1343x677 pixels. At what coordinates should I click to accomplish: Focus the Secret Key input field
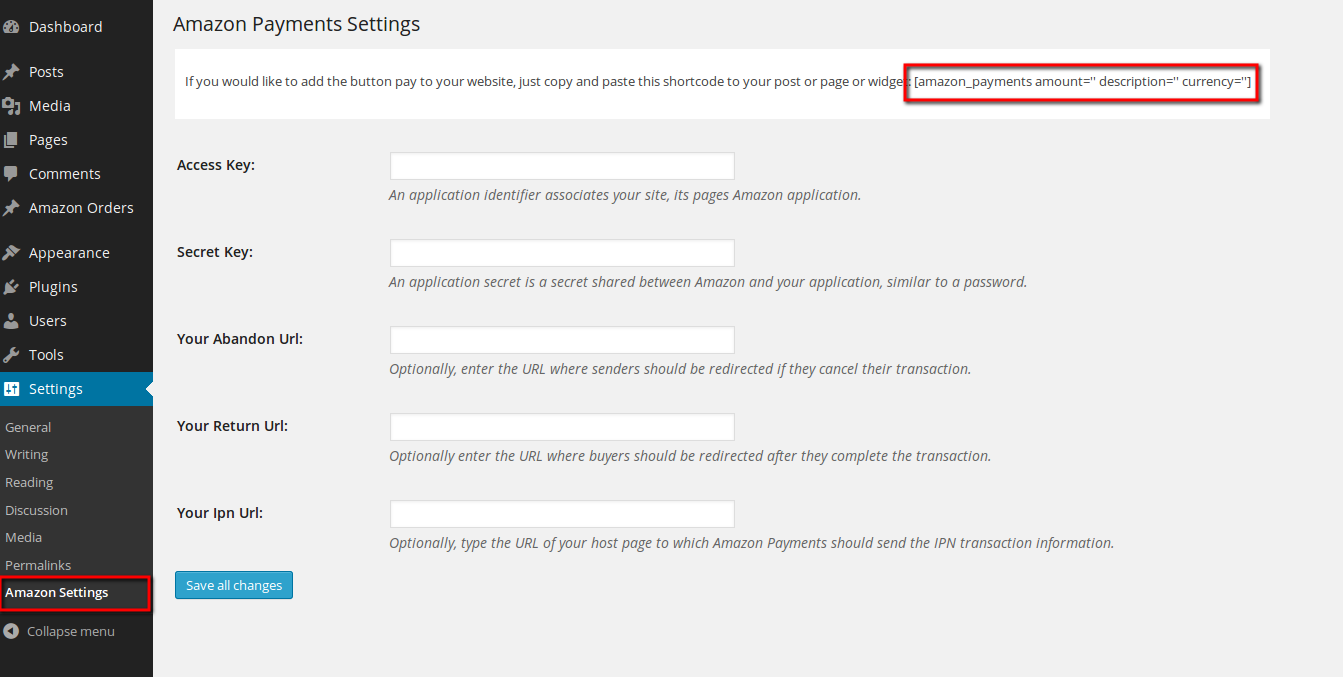pyautogui.click(x=562, y=253)
